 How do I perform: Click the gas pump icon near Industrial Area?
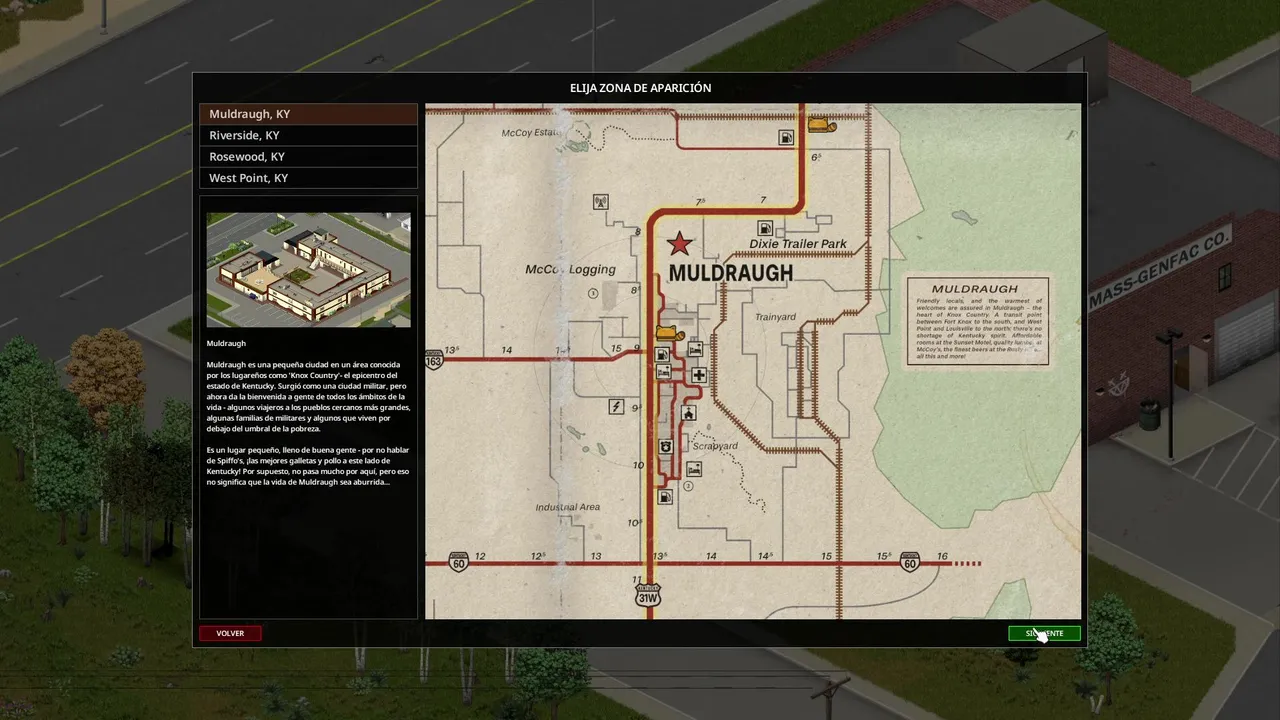tap(664, 495)
